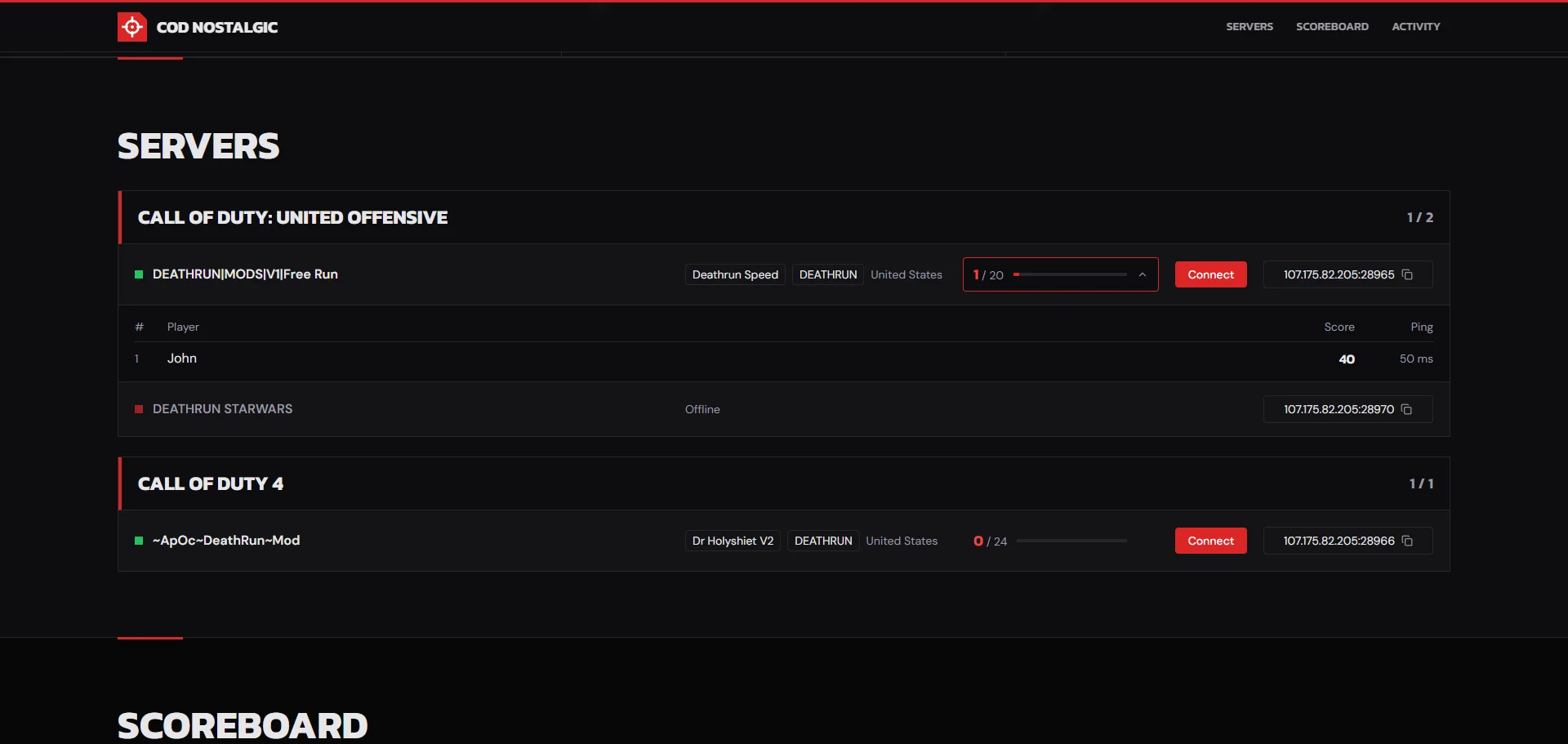The image size is (1568, 744).
Task: Click the 107.175.82.205:28966 address button
Action: coord(1347,541)
